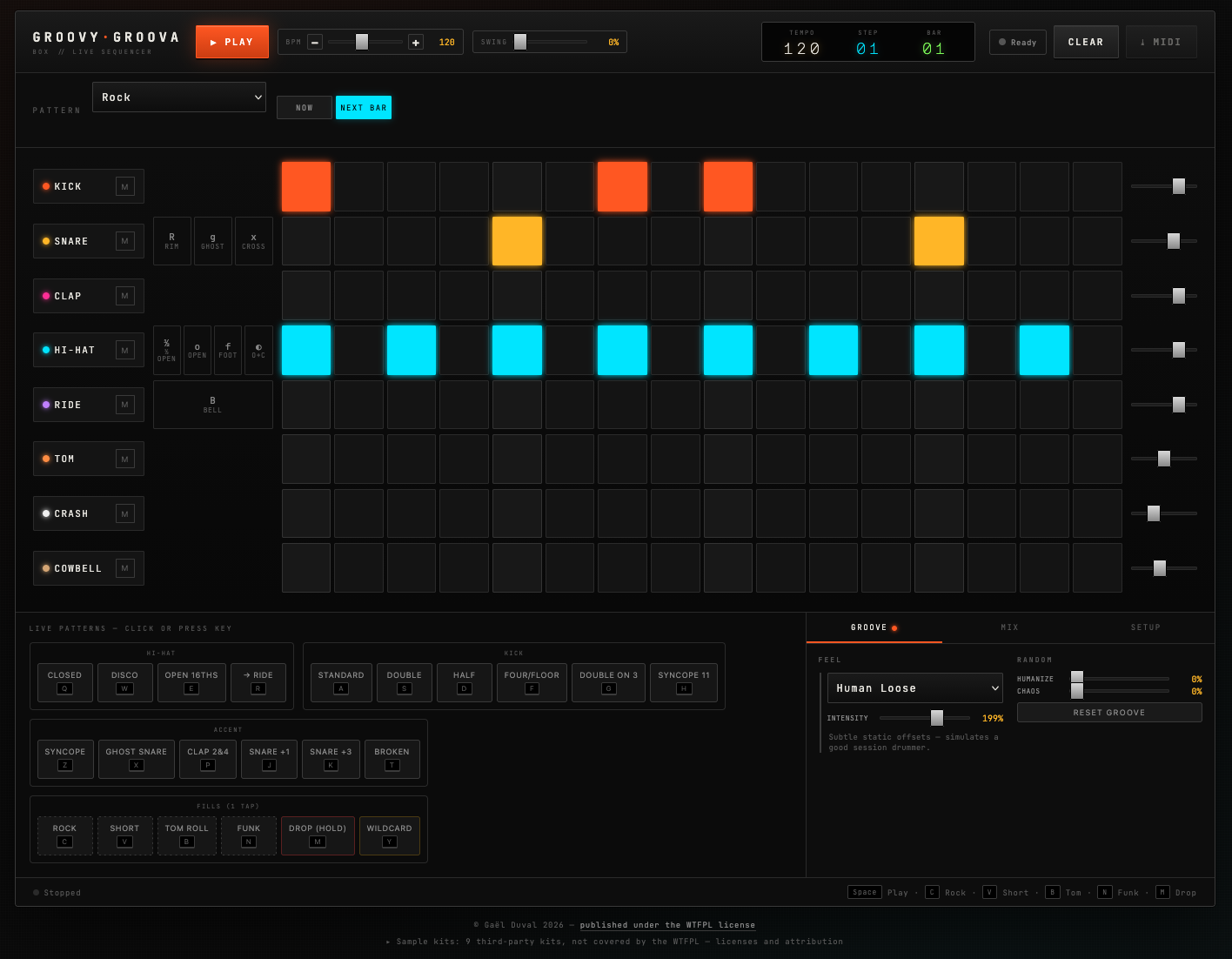Select the snare Rim articulation icon
The image size is (1232, 959).
(171, 241)
